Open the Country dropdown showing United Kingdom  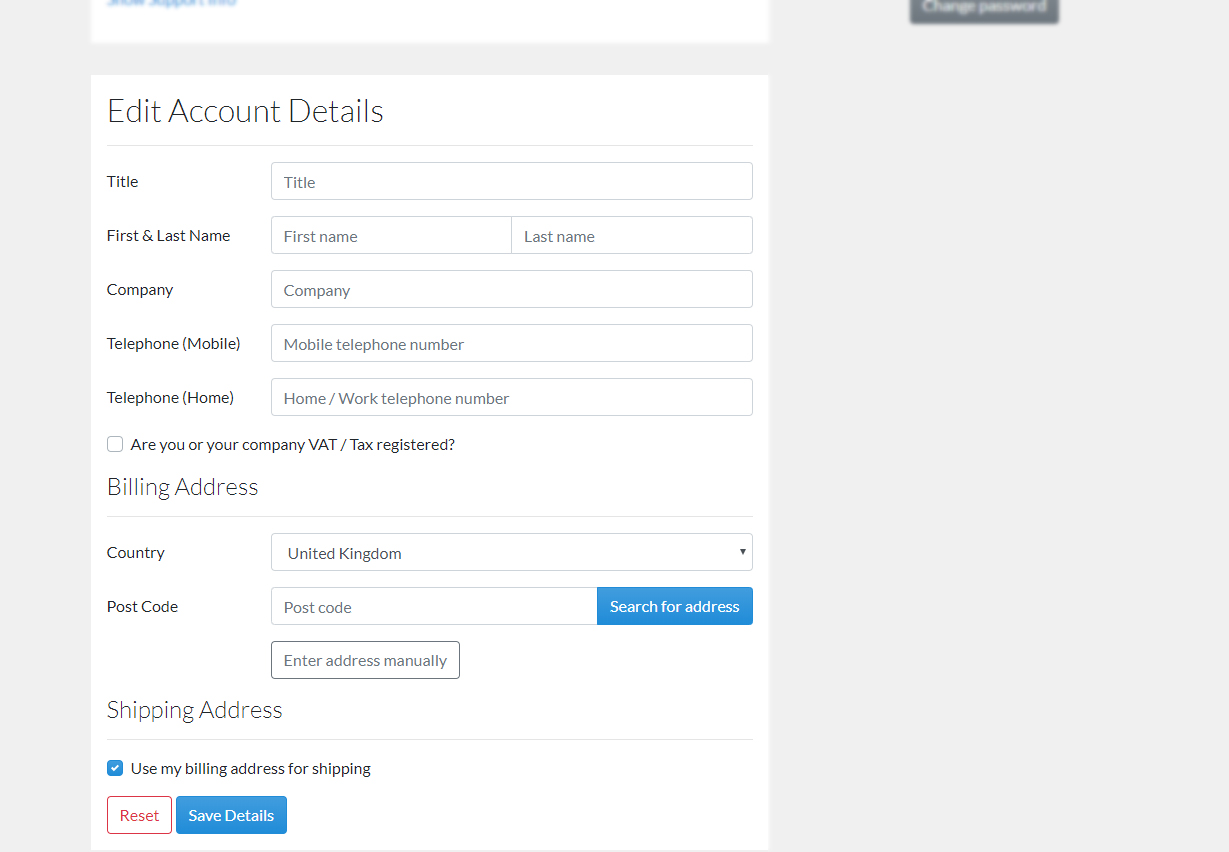point(511,553)
